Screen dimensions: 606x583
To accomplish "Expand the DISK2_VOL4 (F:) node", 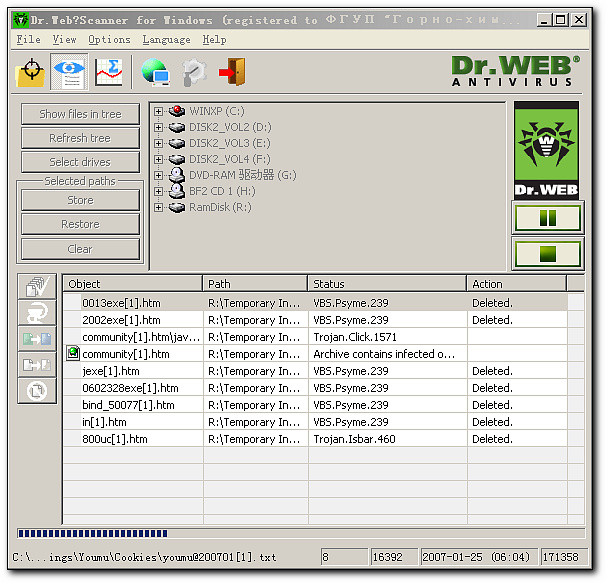I will pos(158,159).
